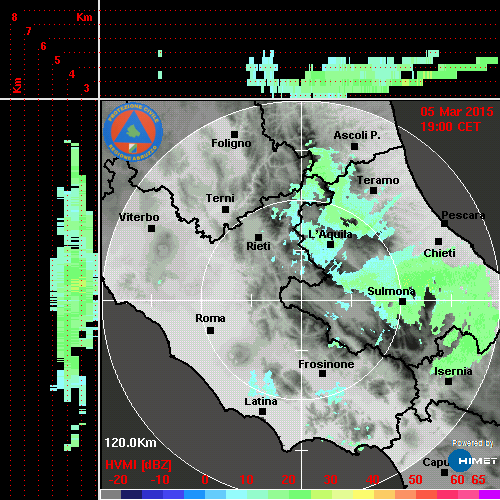Click the Isernia city marker square

449,381
